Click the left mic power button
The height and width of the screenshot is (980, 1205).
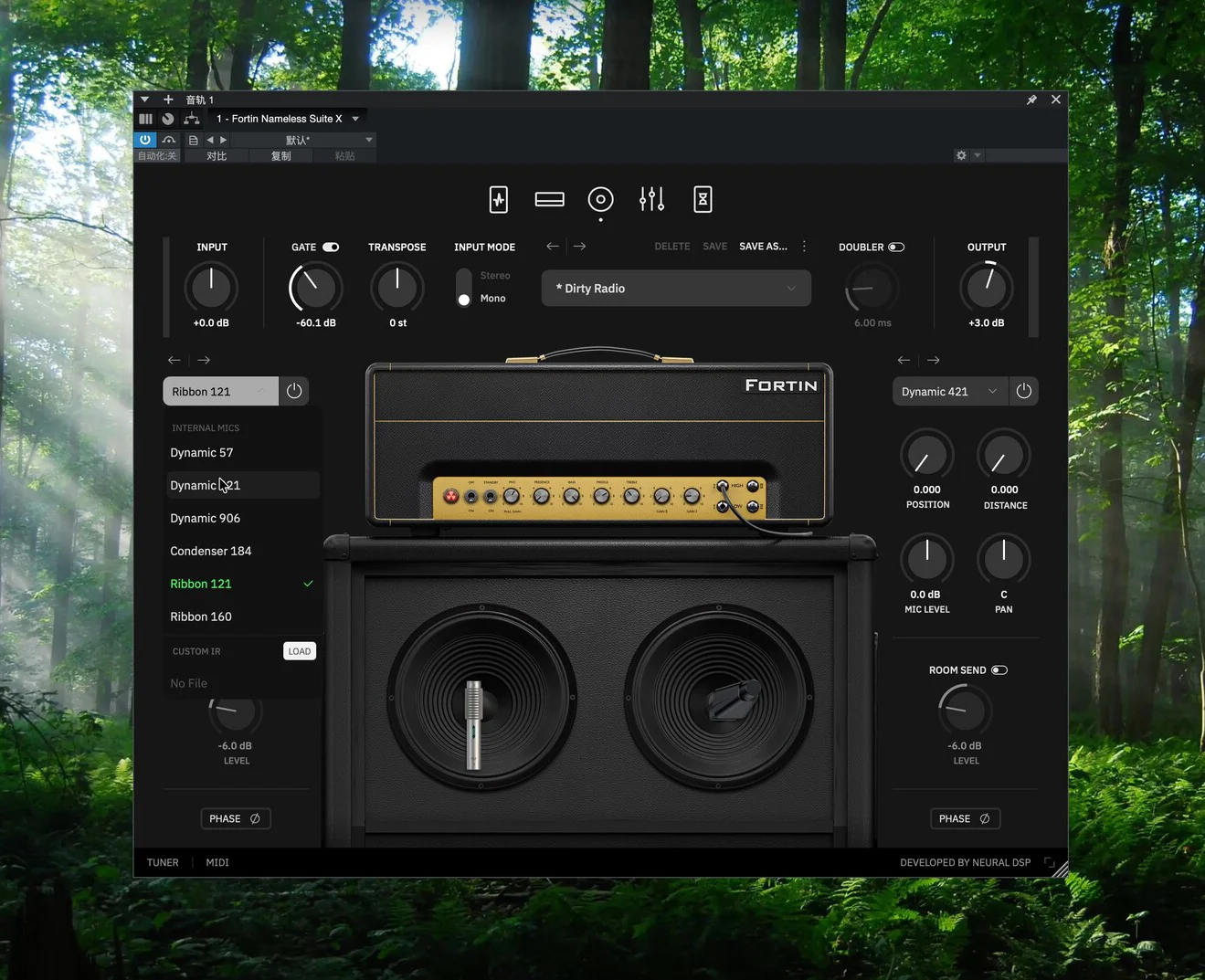pos(294,391)
